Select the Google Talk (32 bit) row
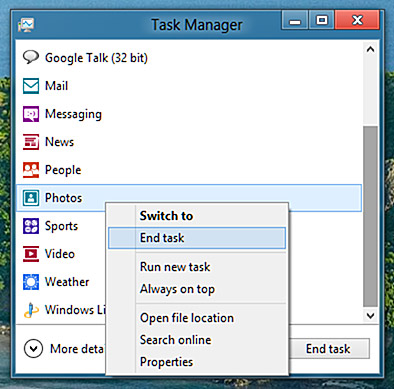This screenshot has width=394, height=389. [189, 58]
